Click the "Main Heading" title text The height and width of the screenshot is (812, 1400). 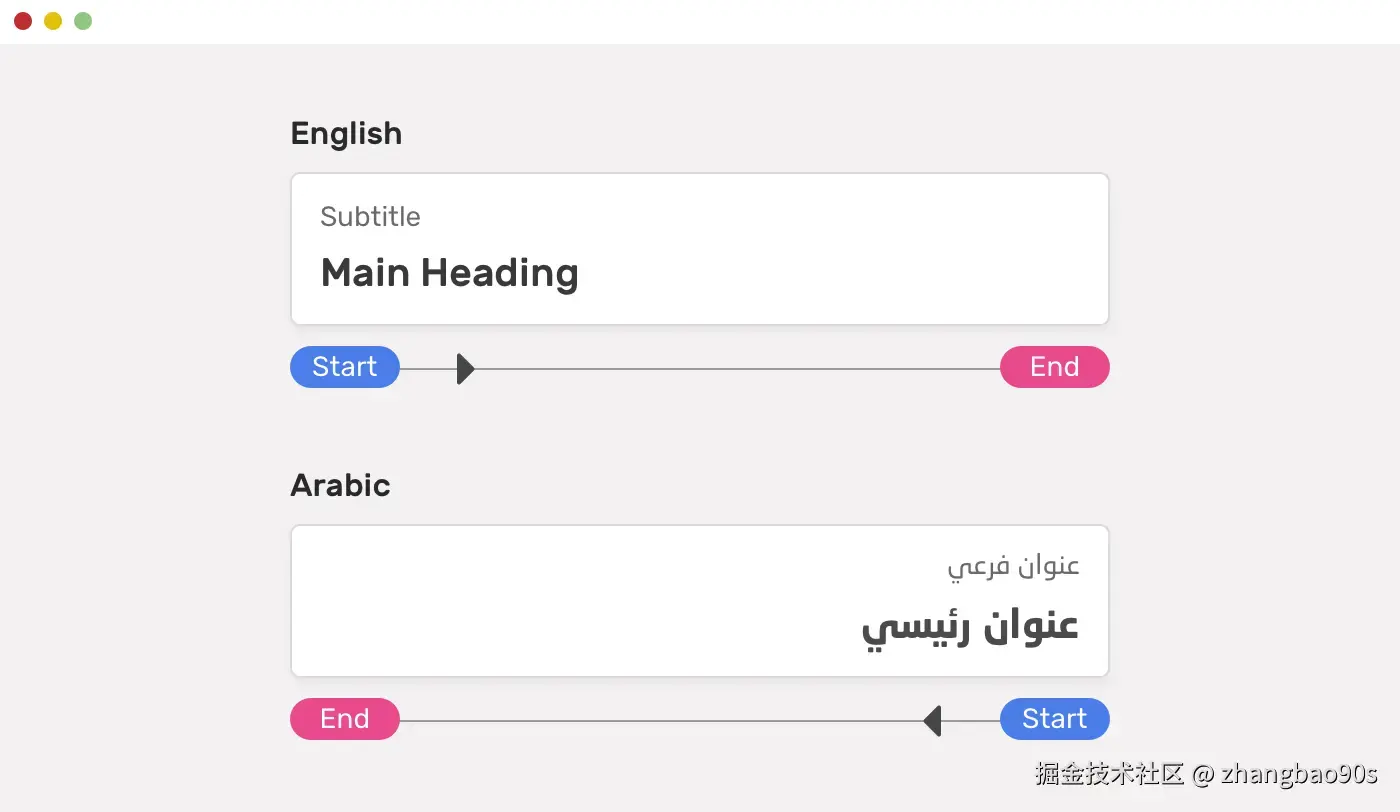(449, 273)
